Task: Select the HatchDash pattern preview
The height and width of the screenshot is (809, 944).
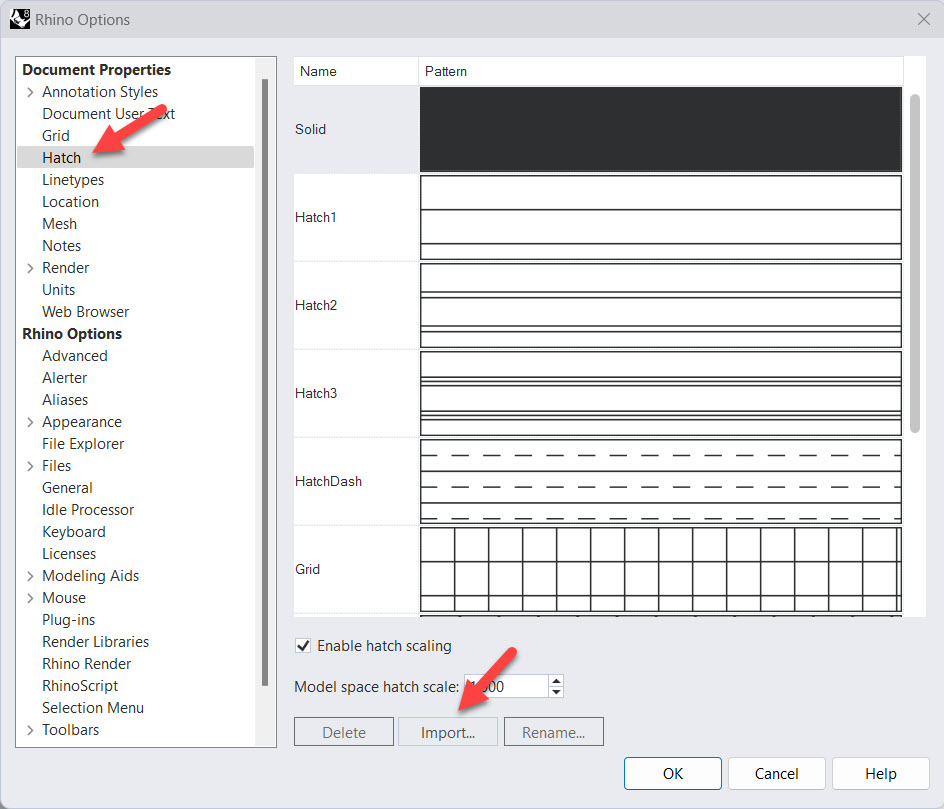Action: point(660,481)
